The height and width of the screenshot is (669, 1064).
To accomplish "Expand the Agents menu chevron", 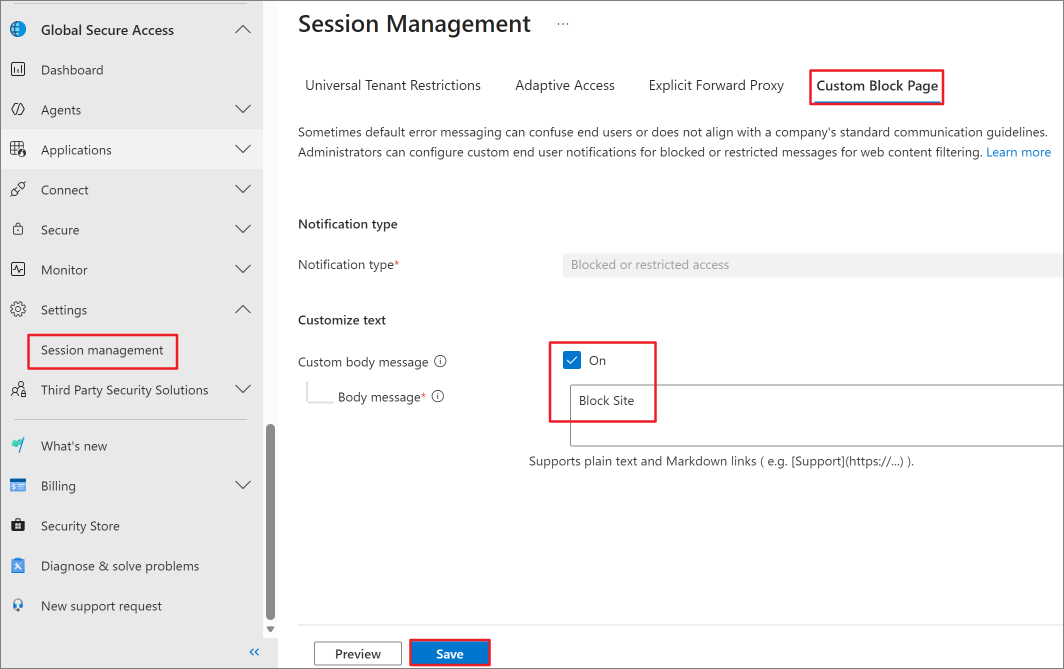I will click(x=242, y=109).
